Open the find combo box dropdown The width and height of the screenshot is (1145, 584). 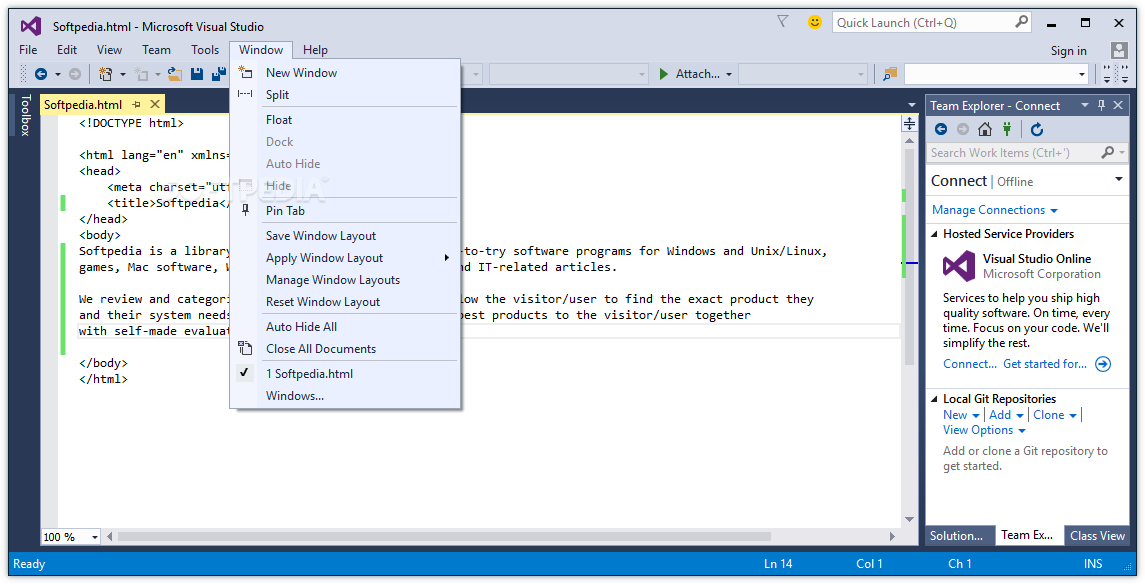1081,74
